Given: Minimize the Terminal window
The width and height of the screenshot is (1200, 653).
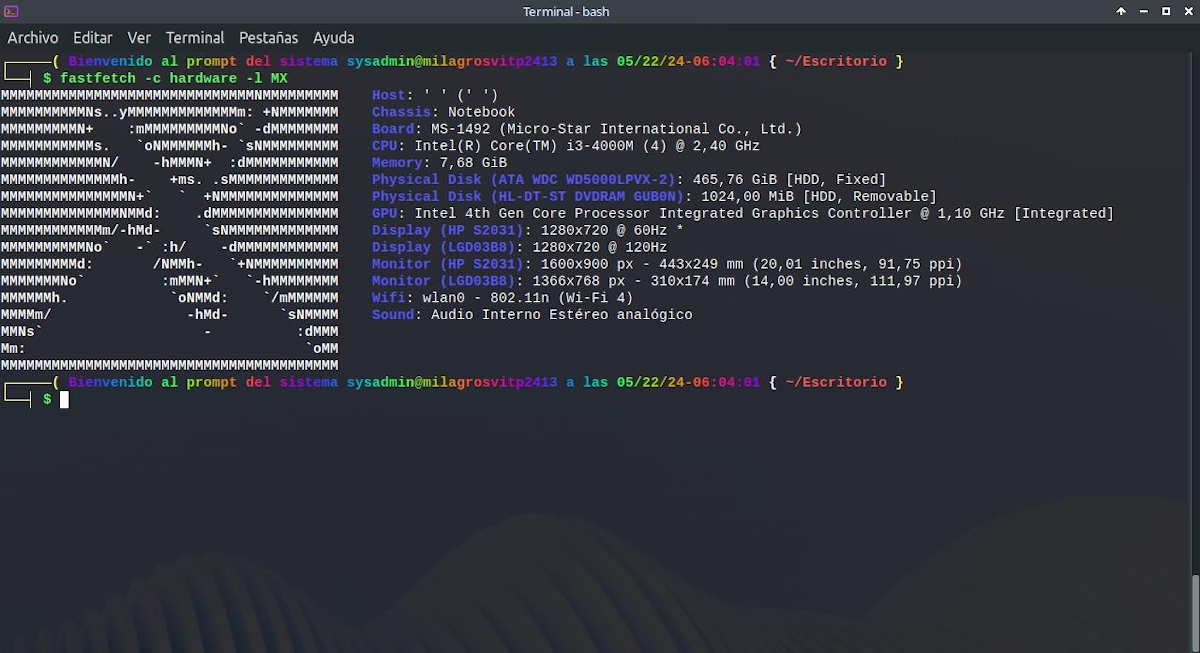Looking at the screenshot, I should pos(1143,11).
